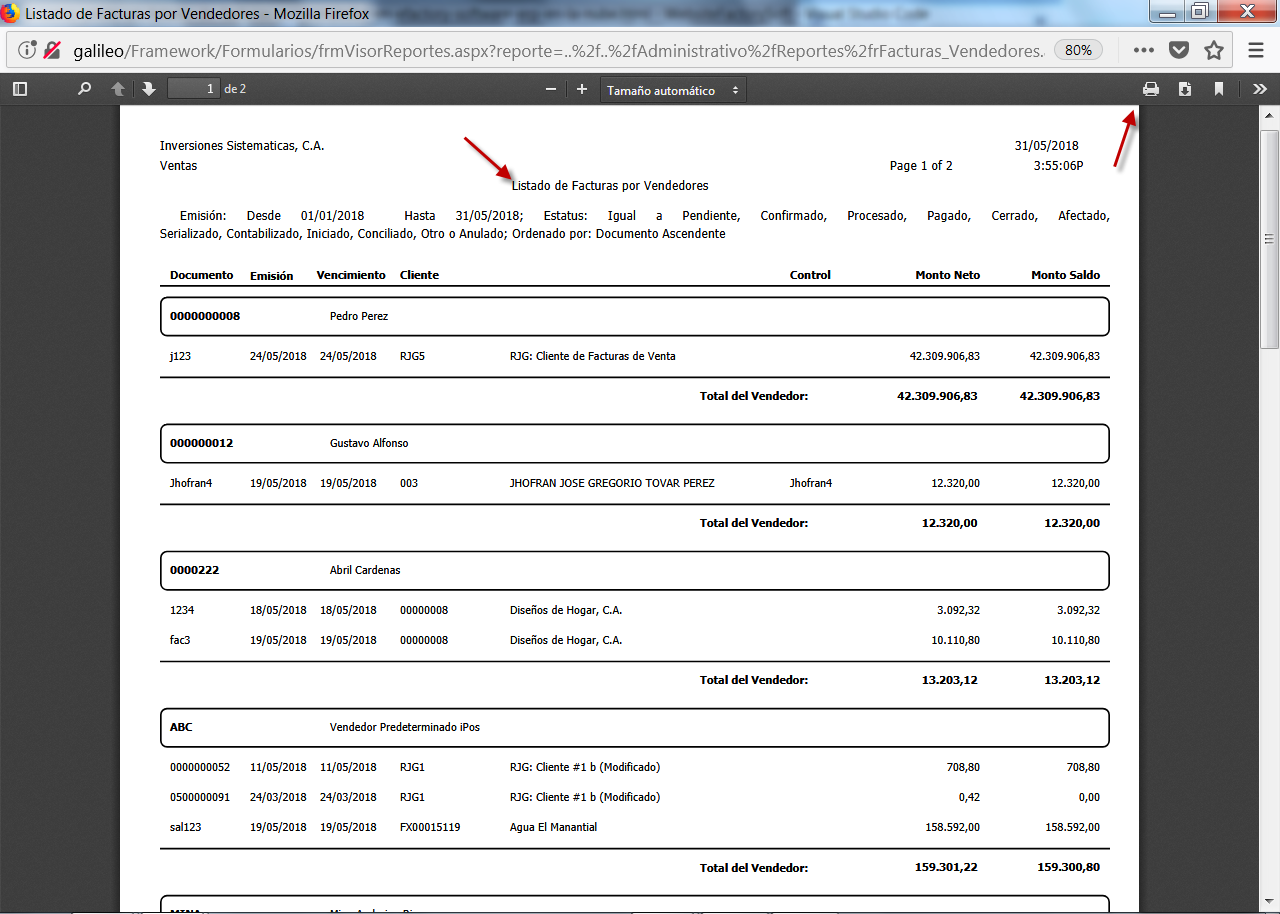Viewport: 1280px width, 914px height.
Task: Go to previous page with up arrow
Action: [118, 89]
